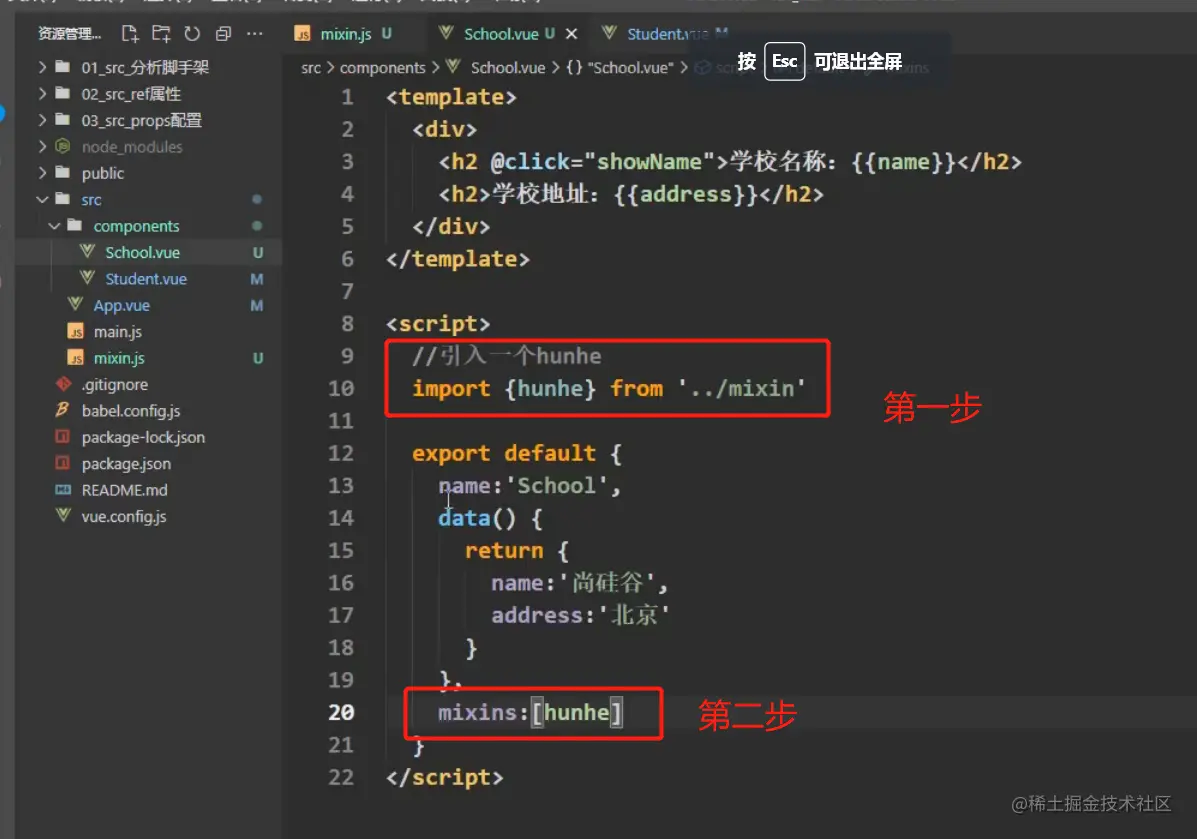Click the git icon beside .gitignore

click(x=63, y=384)
